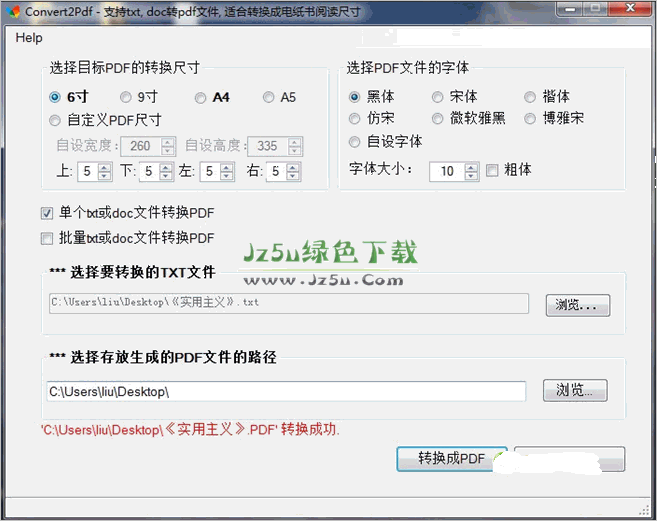Image resolution: width=657 pixels, height=521 pixels.
Task: Click the 转换成PDF convert button
Action: click(452, 459)
